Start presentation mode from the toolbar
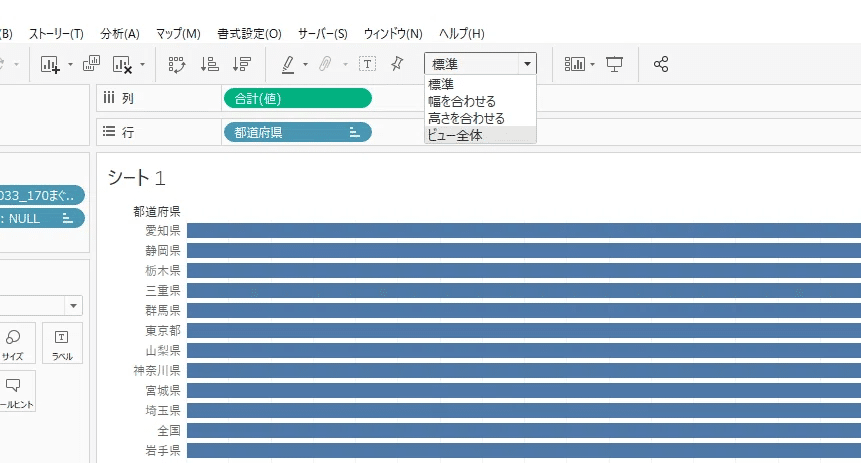This screenshot has width=861, height=463. pyautogui.click(x=615, y=64)
